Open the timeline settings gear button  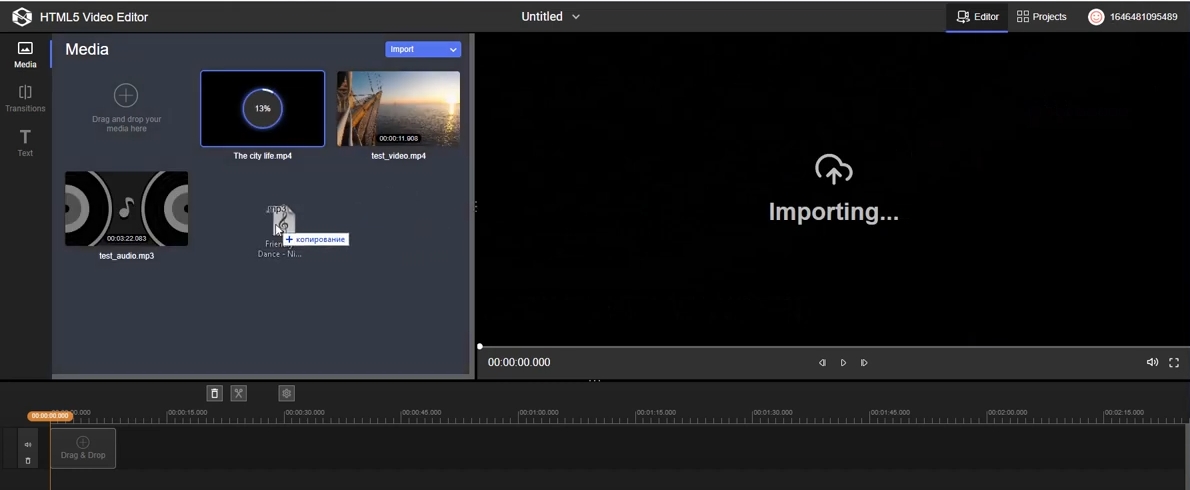click(x=286, y=393)
